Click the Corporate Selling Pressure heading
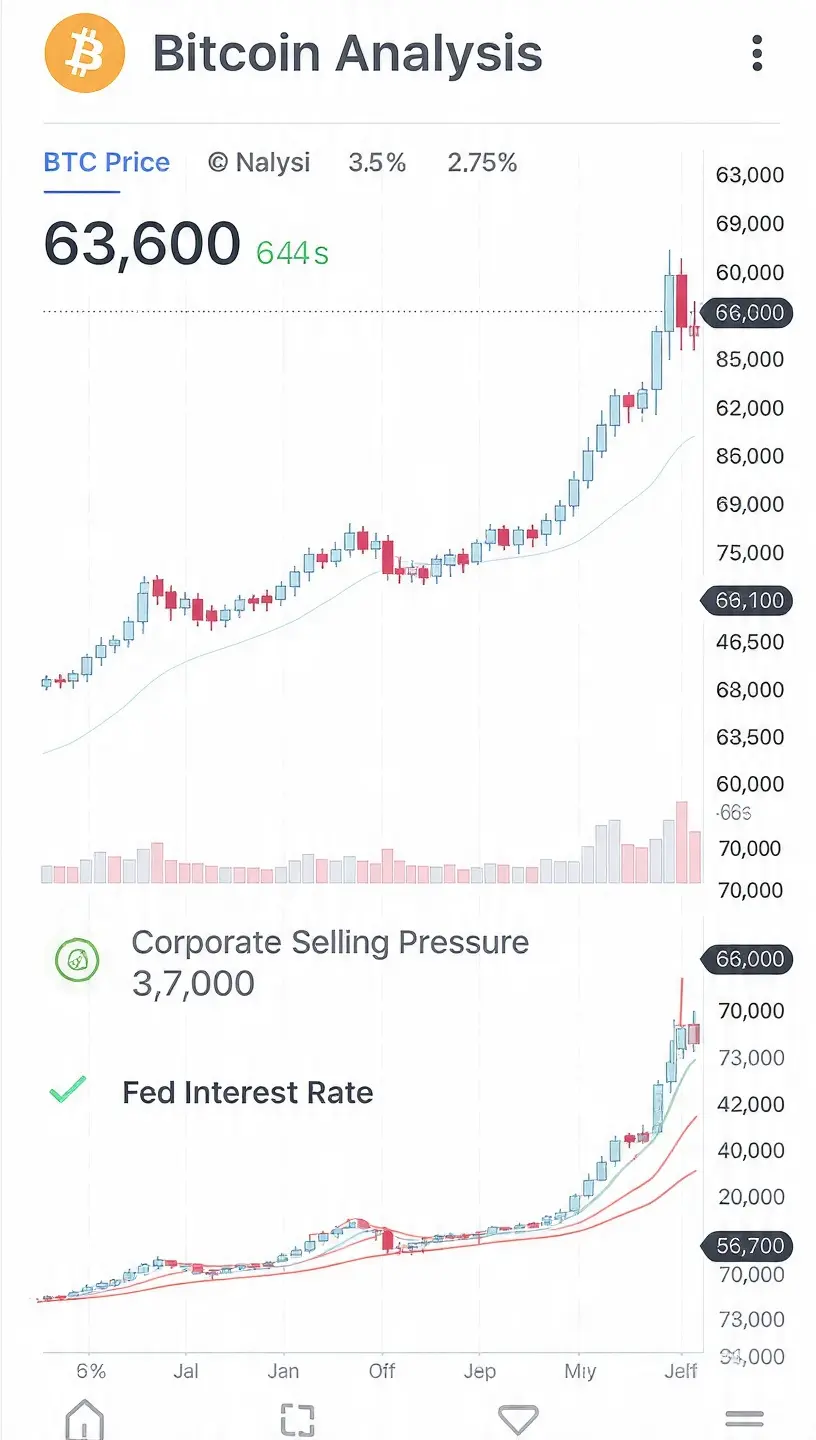This screenshot has width=816, height=1440. (331, 942)
